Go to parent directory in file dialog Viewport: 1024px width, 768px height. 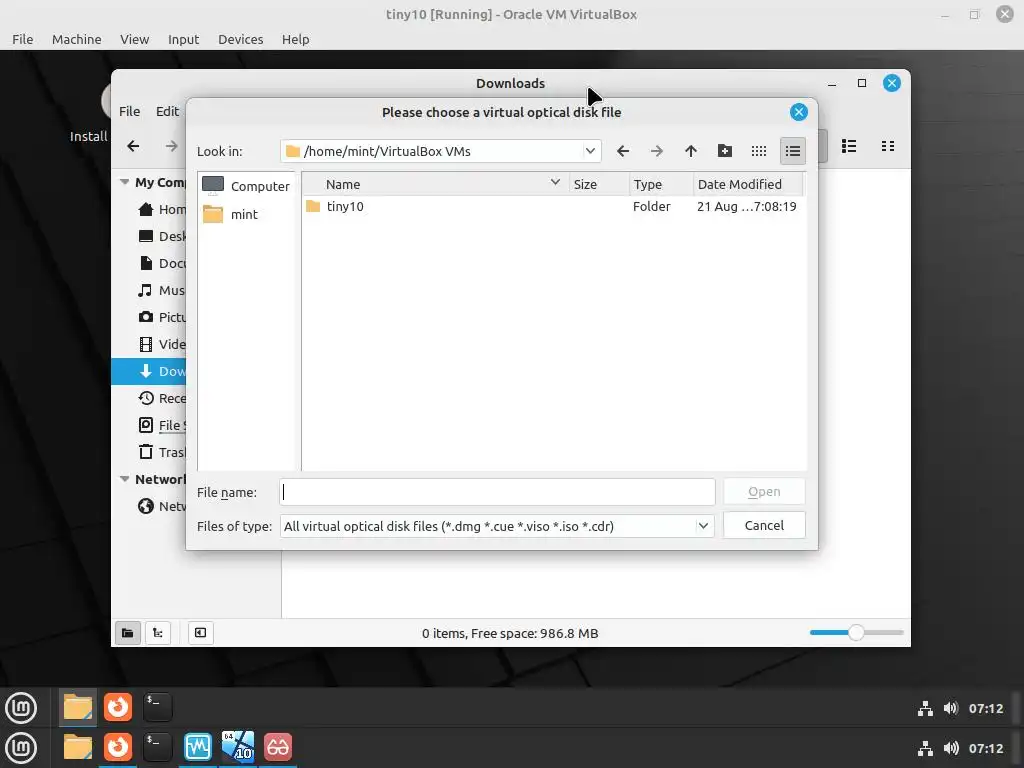[x=691, y=152]
